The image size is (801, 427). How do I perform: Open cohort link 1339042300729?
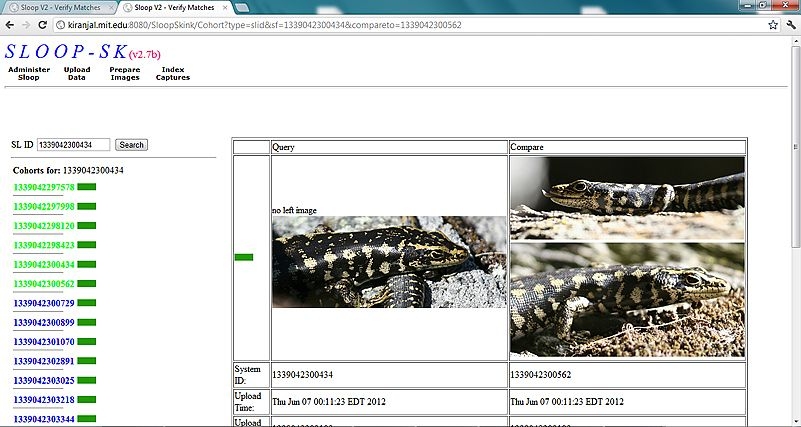tap(44, 303)
